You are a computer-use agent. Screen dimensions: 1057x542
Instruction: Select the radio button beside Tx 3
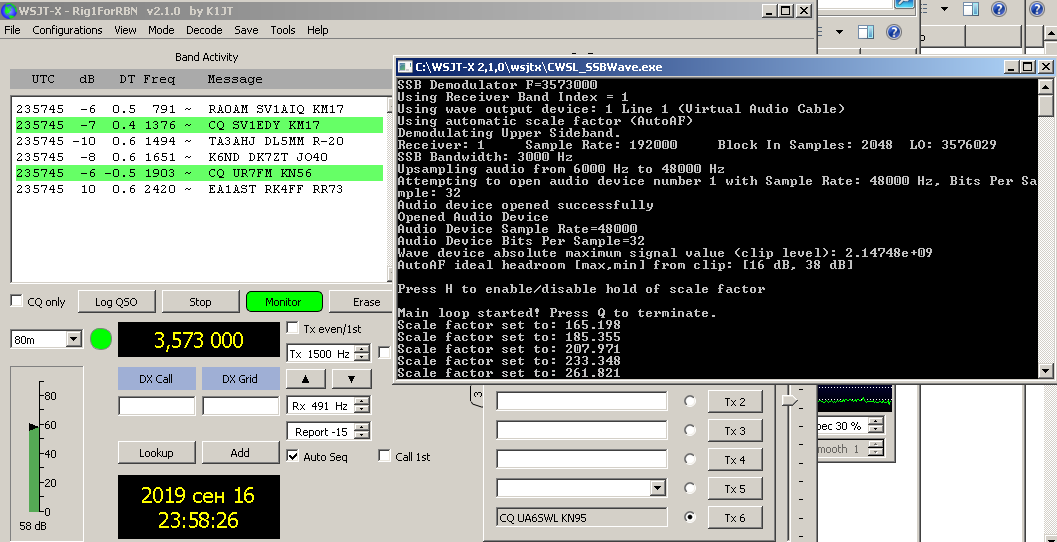click(x=690, y=430)
